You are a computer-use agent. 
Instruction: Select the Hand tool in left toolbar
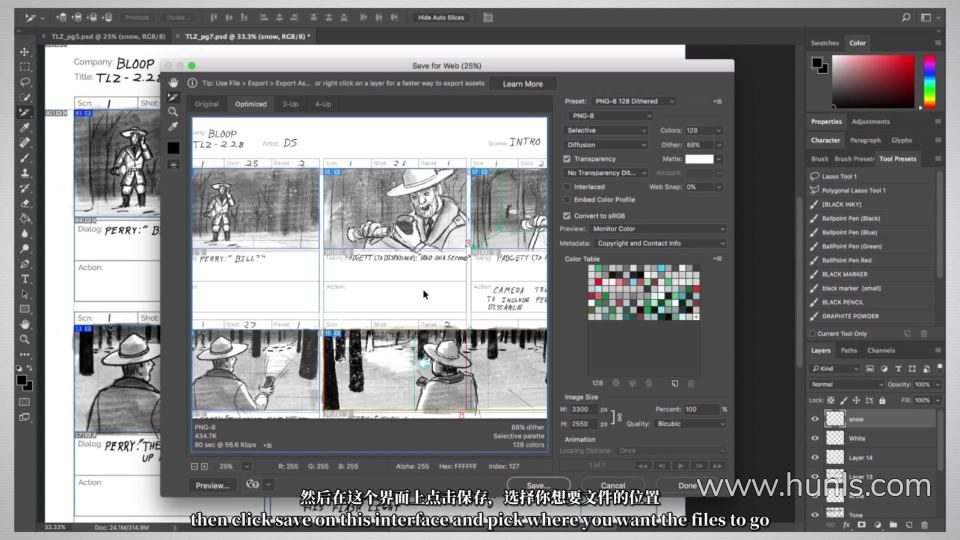click(x=24, y=324)
